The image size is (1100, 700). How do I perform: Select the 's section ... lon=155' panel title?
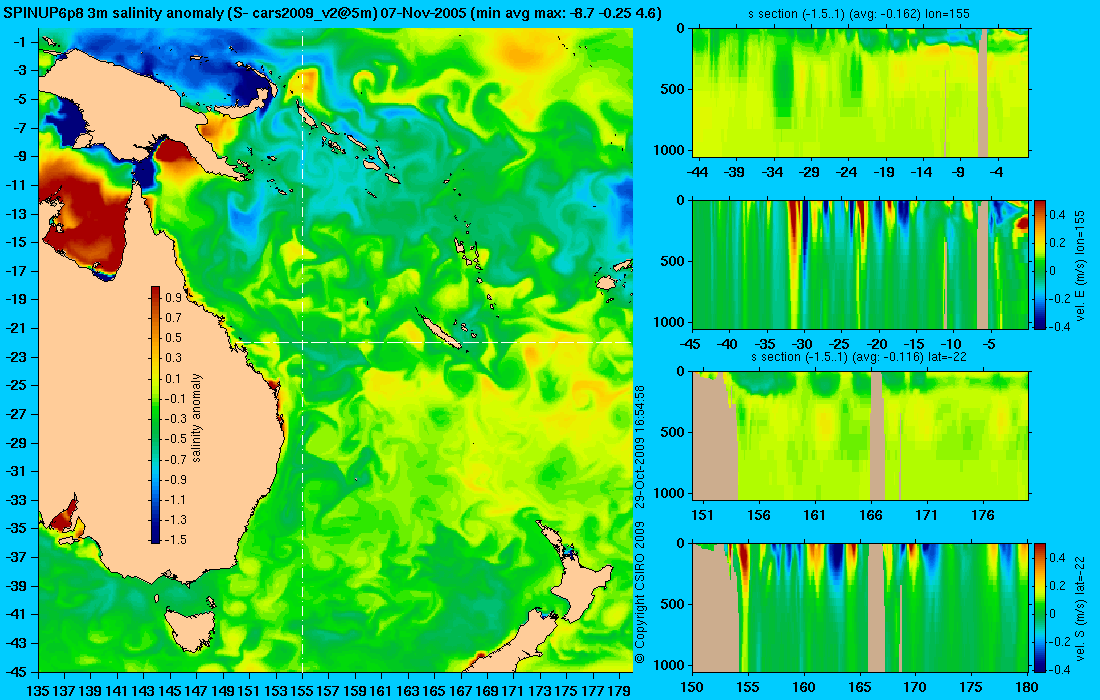coord(859,14)
